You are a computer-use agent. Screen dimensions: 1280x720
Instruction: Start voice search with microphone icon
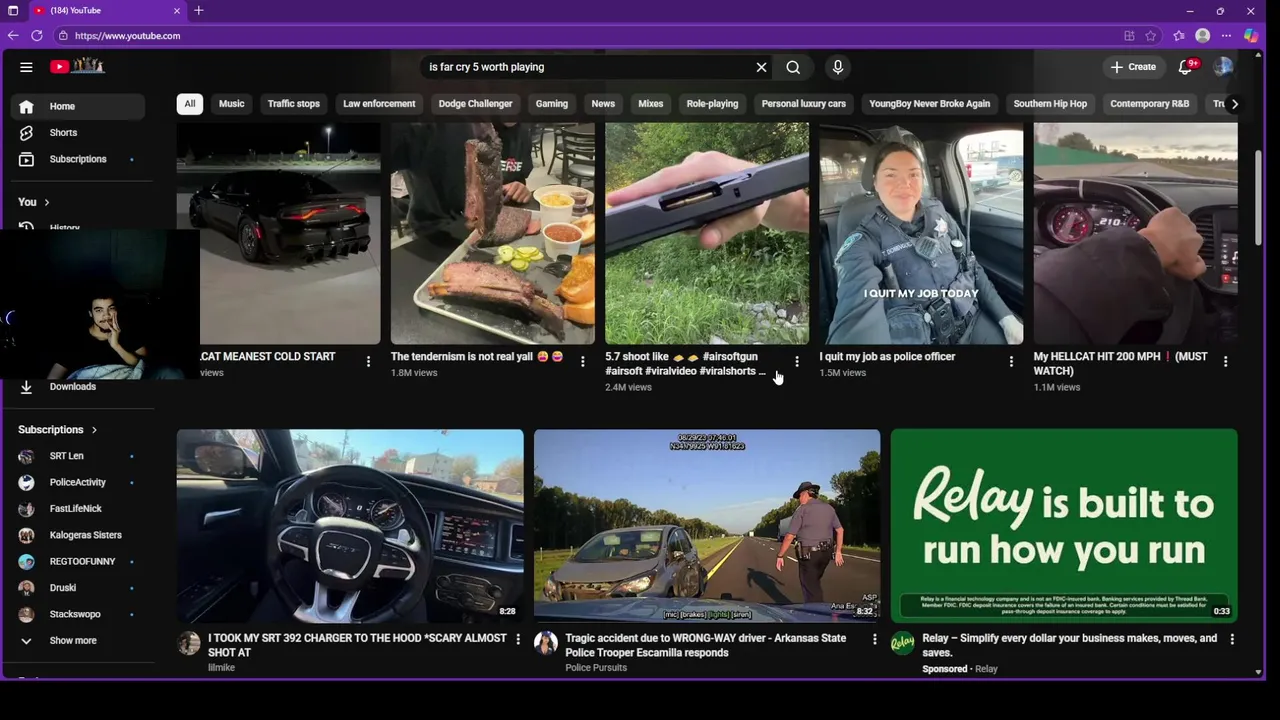pyautogui.click(x=838, y=67)
